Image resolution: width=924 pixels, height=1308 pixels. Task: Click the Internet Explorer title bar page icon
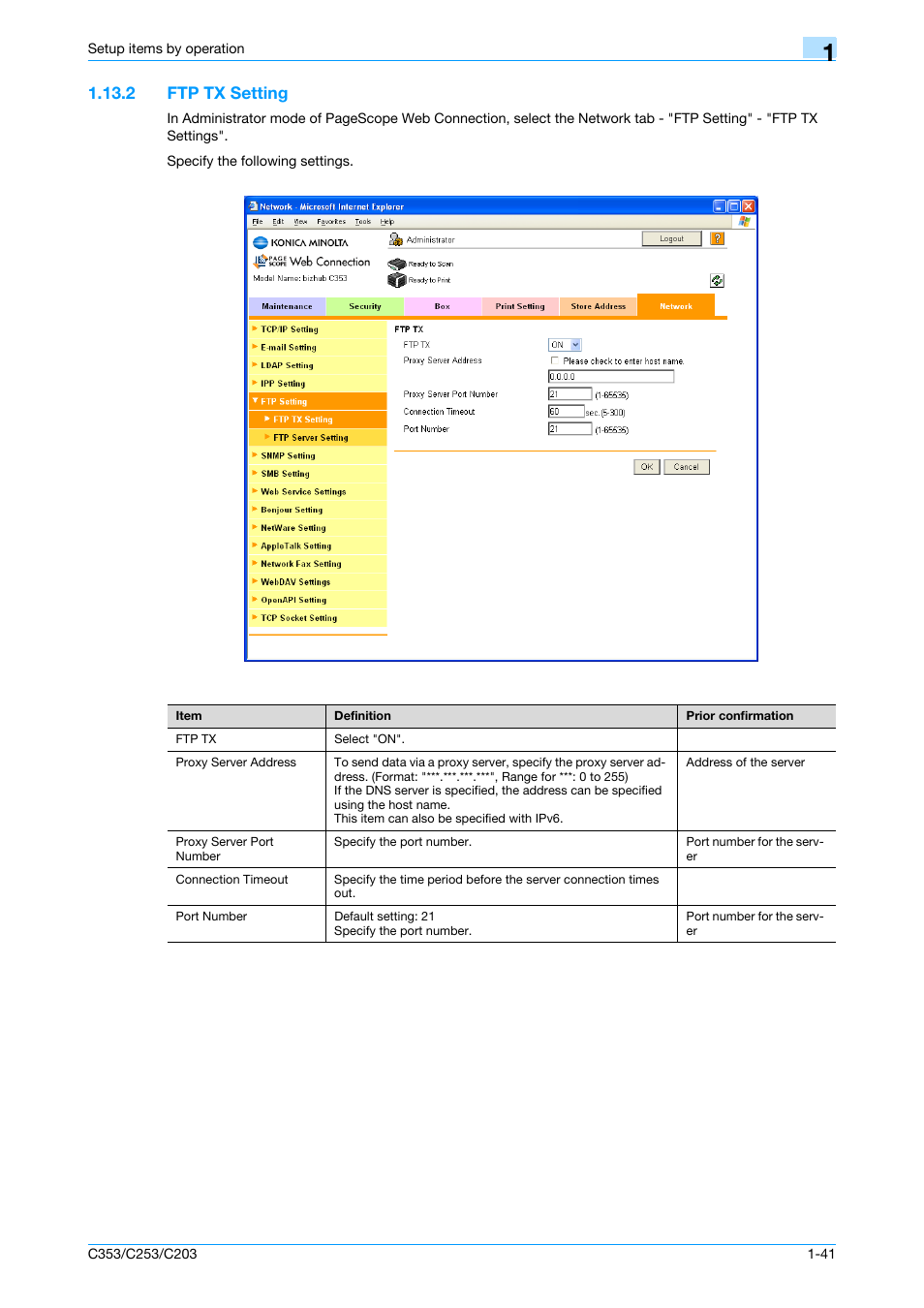tap(254, 206)
